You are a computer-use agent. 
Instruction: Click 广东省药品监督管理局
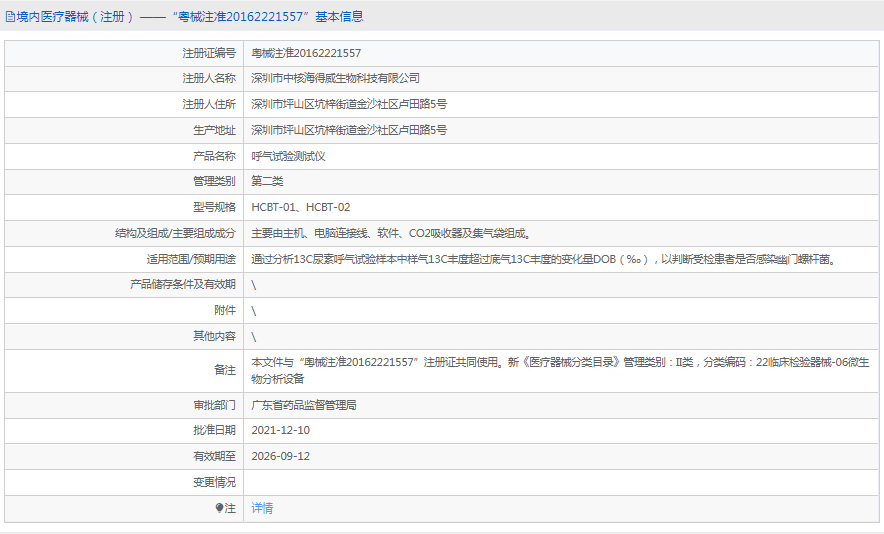(x=304, y=405)
